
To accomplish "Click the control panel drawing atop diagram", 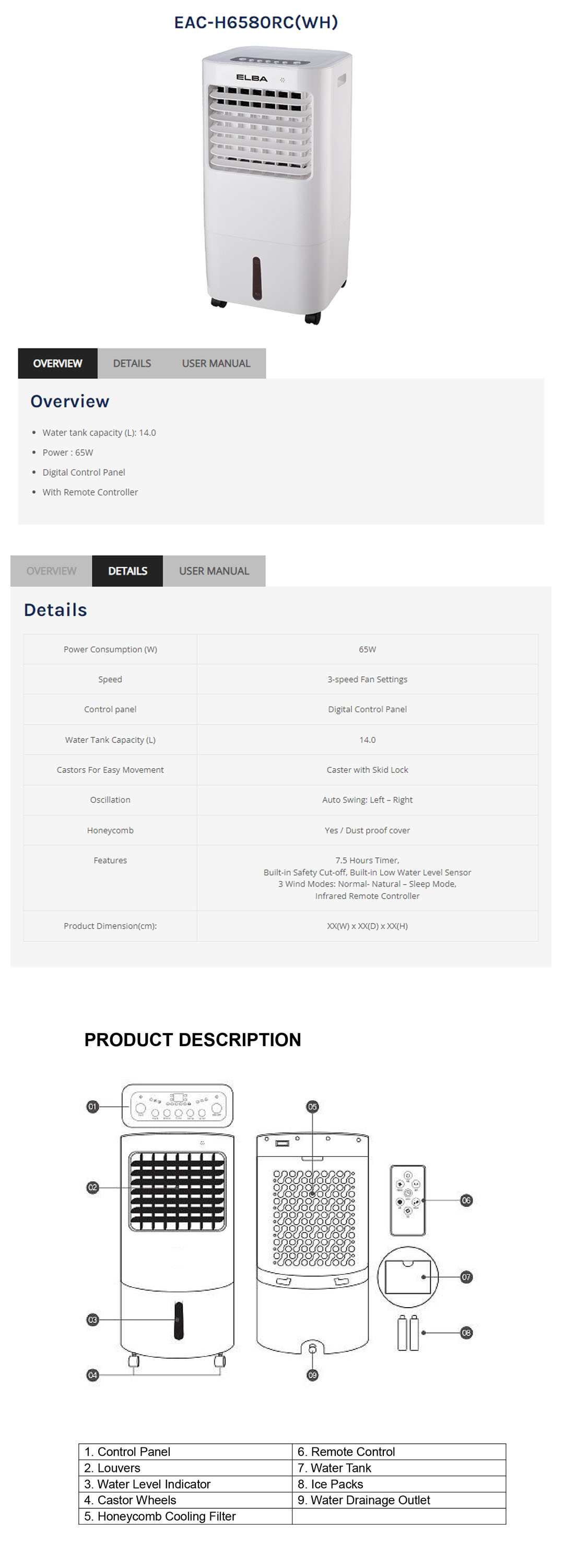I will pos(177,1105).
